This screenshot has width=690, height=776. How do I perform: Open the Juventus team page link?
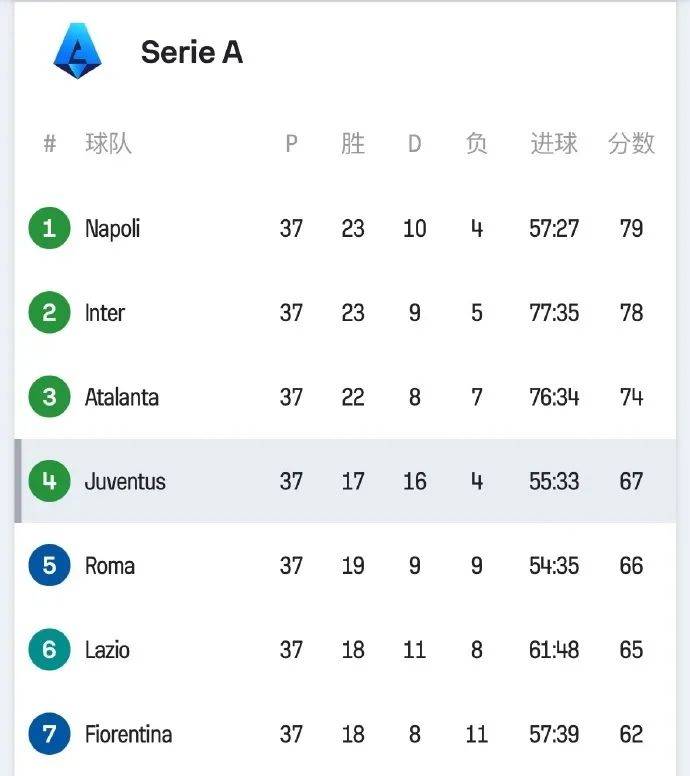[125, 482]
